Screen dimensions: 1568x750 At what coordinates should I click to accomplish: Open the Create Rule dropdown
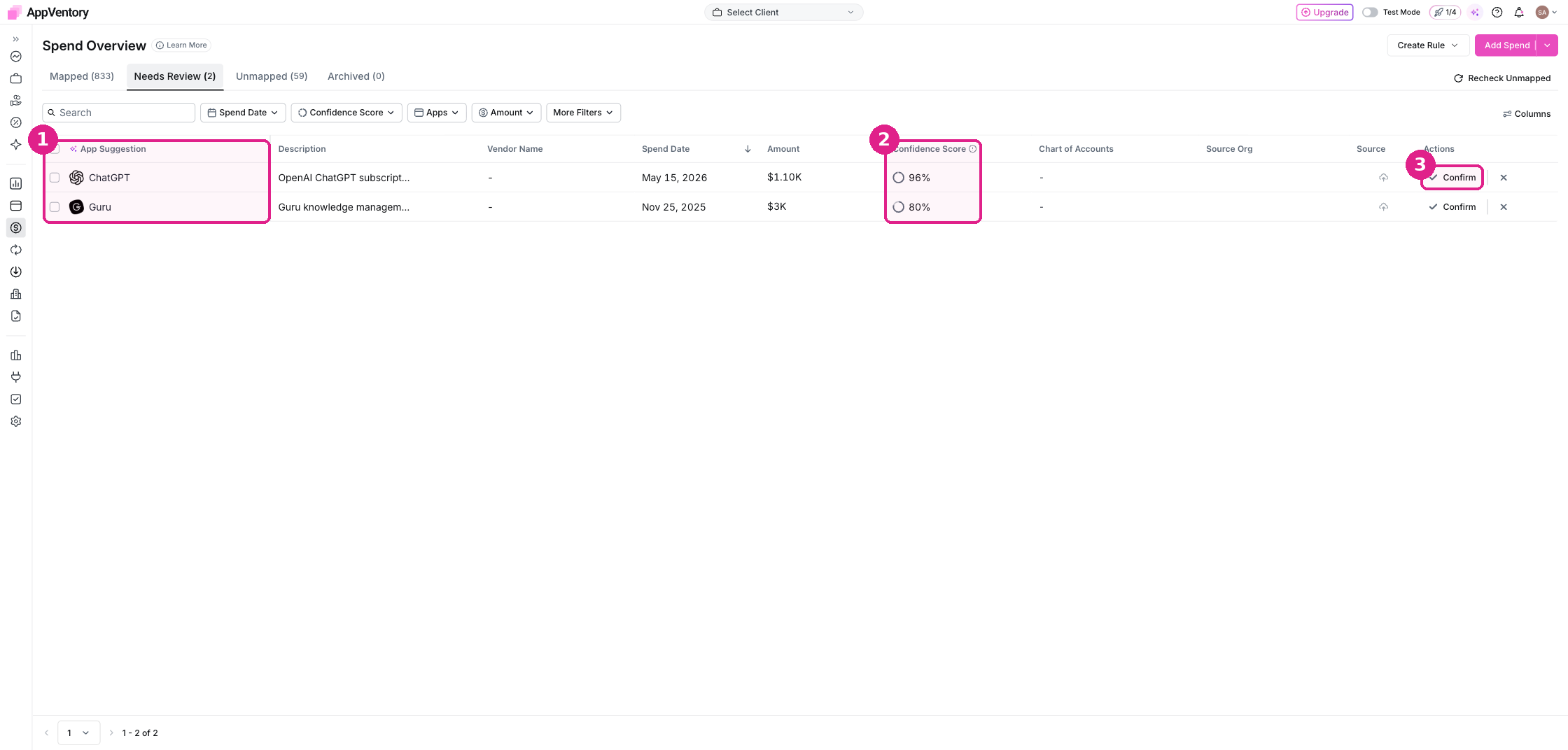point(1428,45)
